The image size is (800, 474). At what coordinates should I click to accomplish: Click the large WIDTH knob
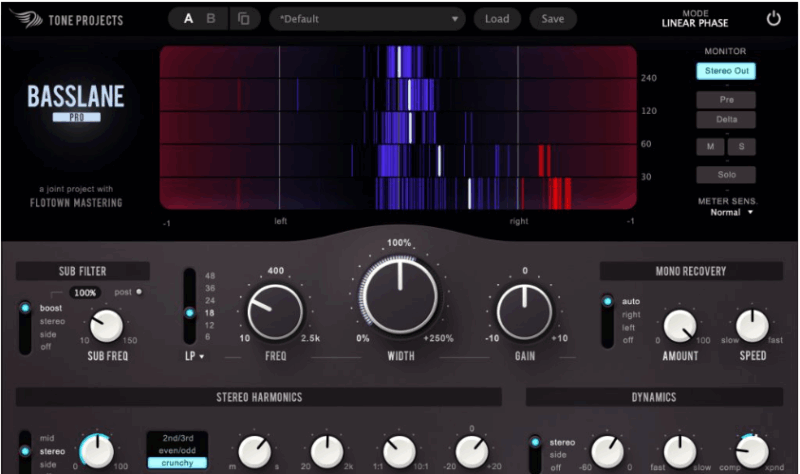399,295
